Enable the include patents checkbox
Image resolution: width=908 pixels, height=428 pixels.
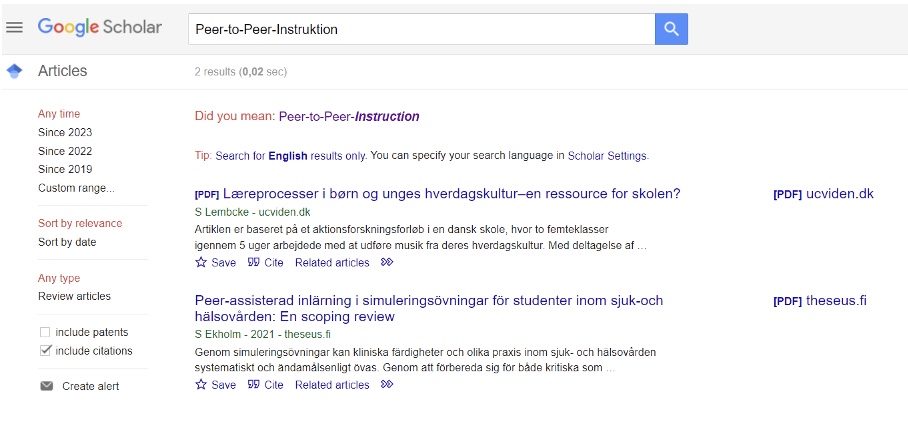click(45, 332)
